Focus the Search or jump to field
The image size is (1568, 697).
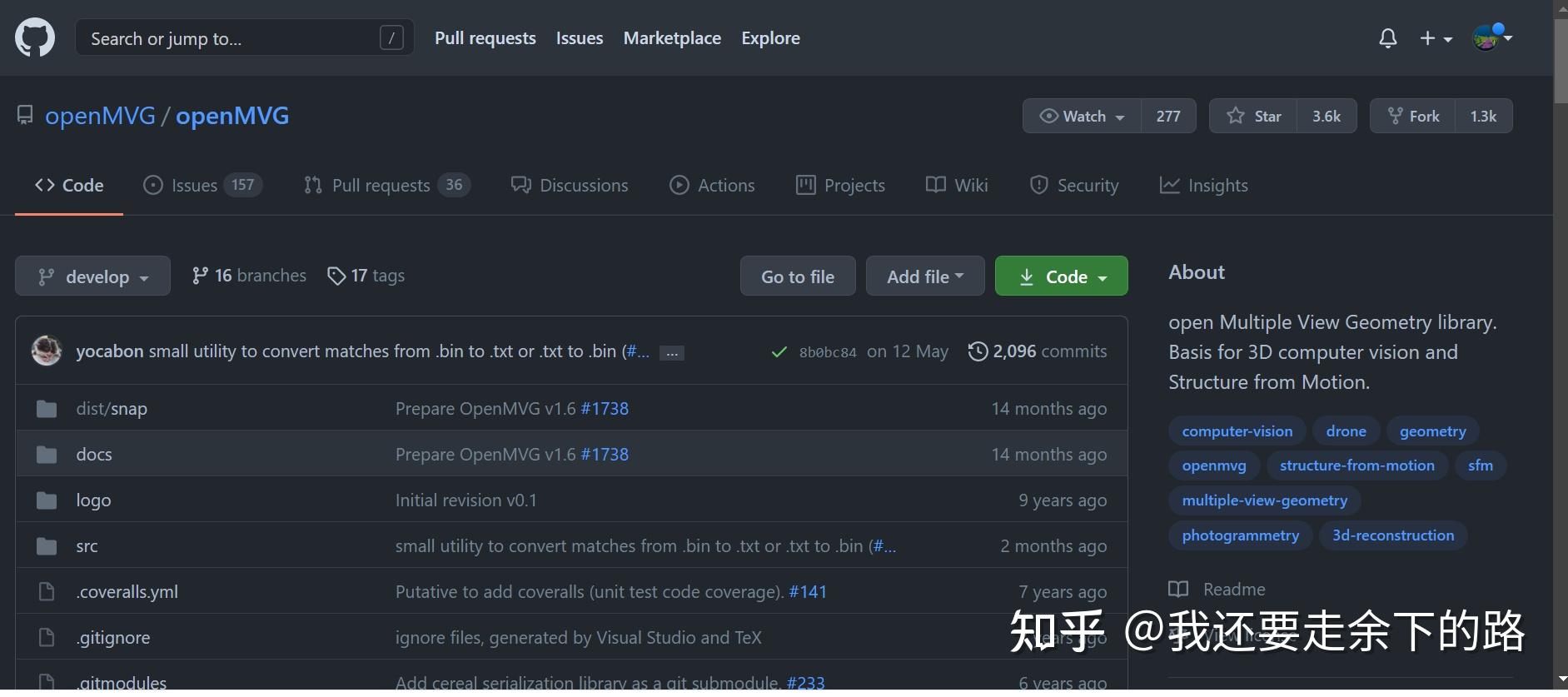click(x=245, y=38)
